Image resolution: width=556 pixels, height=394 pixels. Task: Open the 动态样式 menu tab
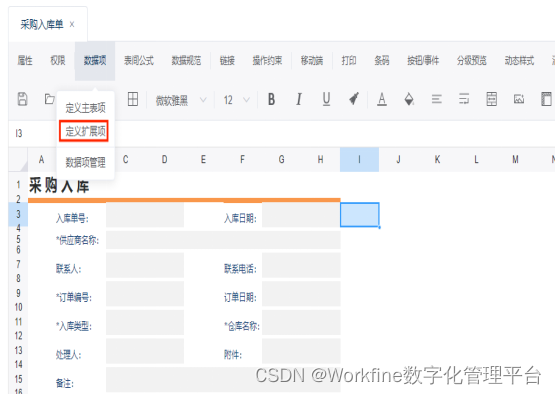[x=519, y=61]
